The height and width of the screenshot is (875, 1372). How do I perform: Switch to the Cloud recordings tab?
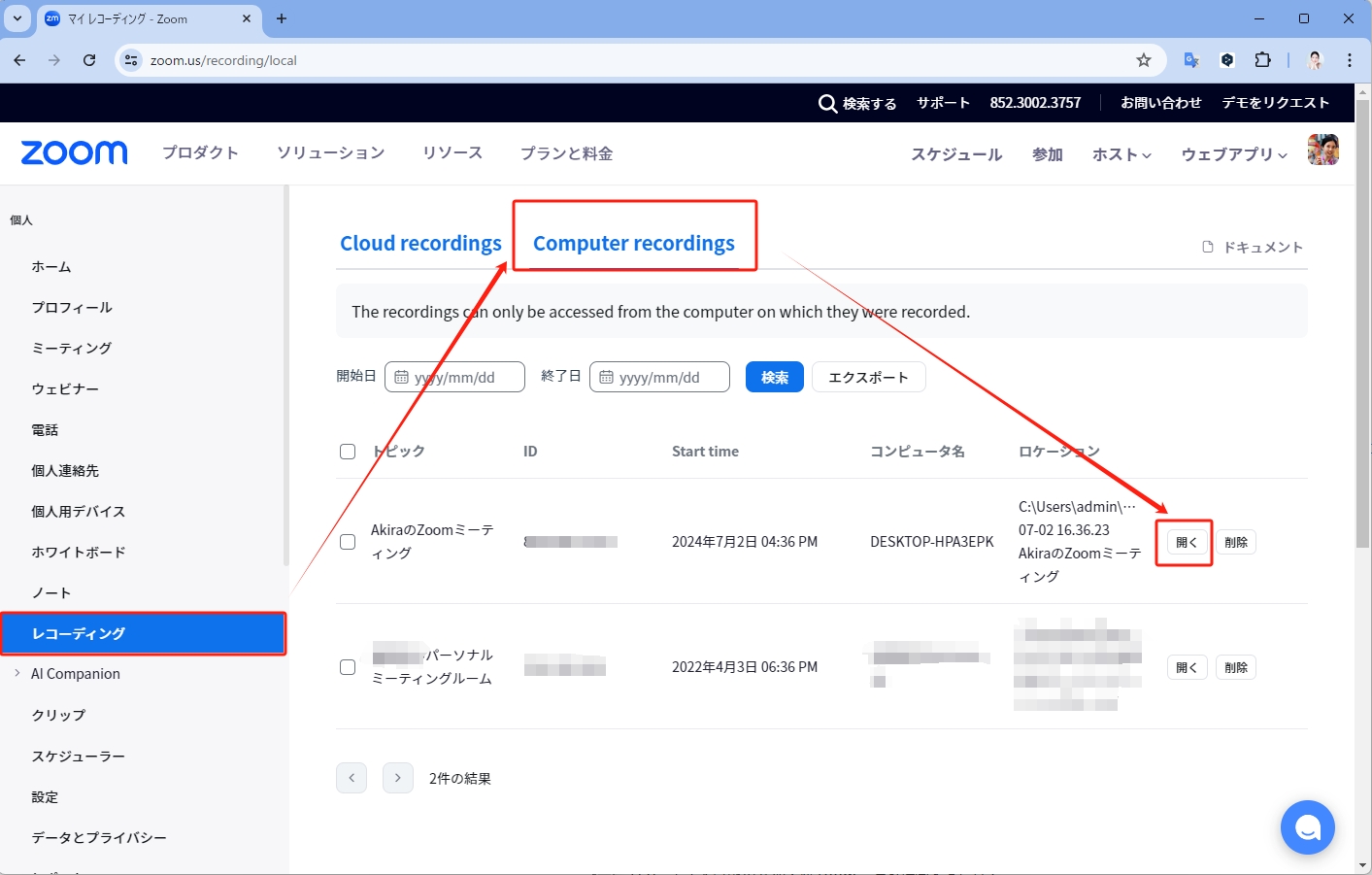[420, 243]
